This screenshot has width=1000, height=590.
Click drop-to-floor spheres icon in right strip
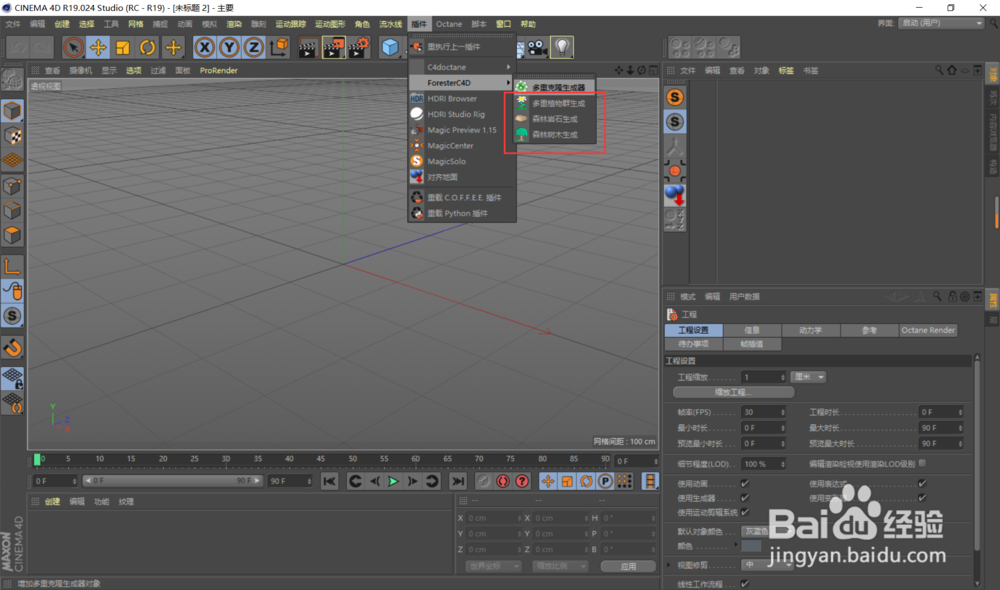tap(675, 195)
